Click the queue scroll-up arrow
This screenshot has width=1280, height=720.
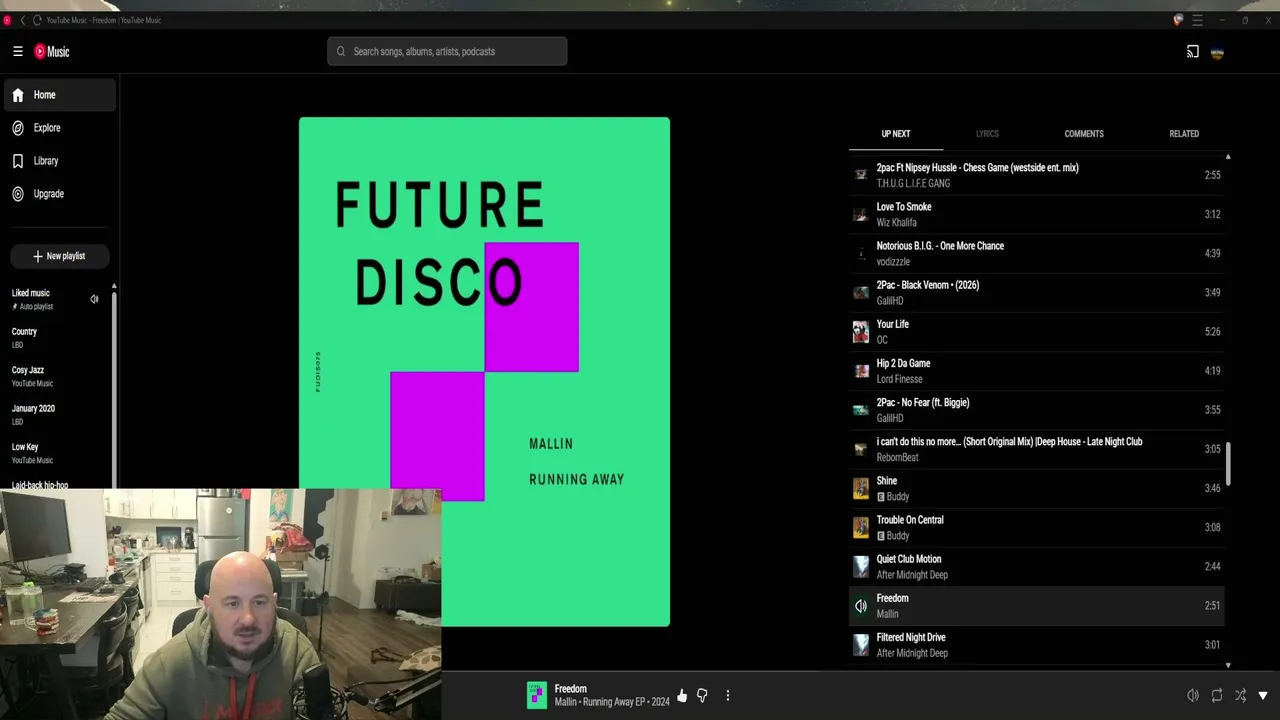tap(1228, 157)
